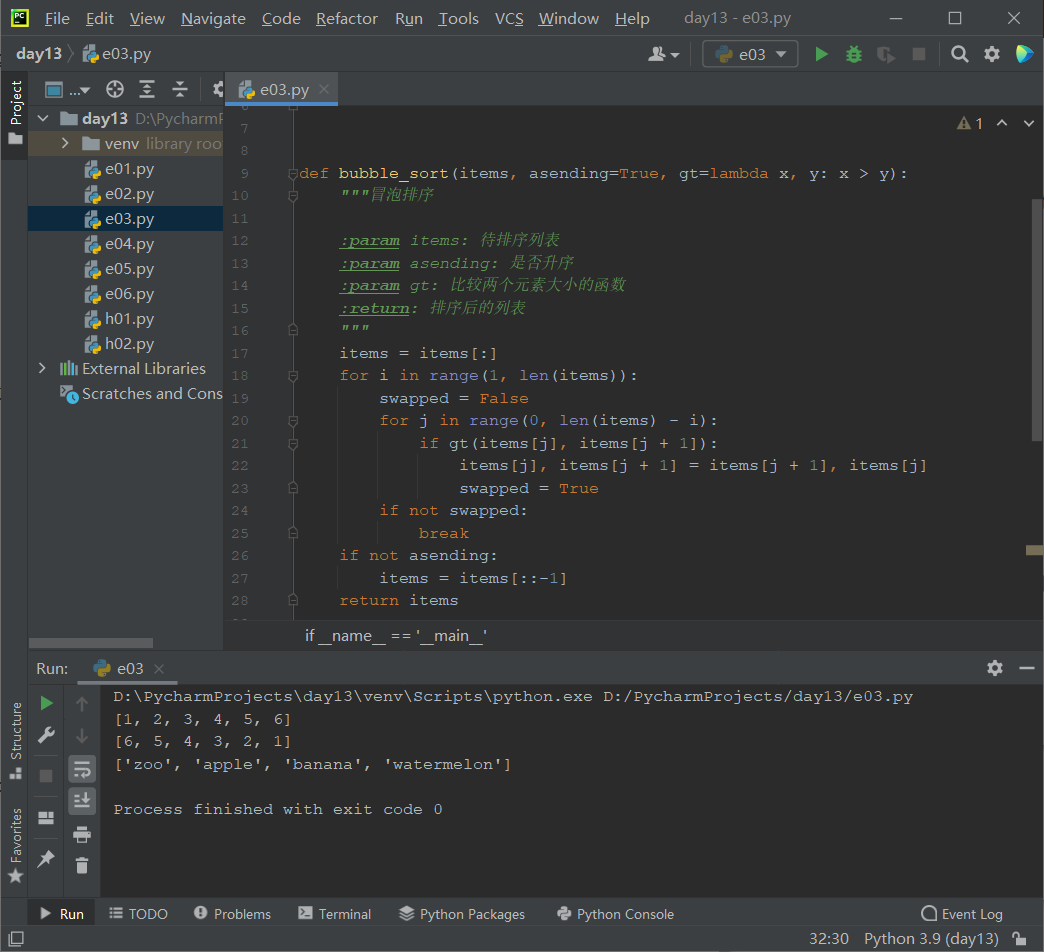The height and width of the screenshot is (952, 1044).
Task: Select Scratches and Consoles node
Action: coord(141,393)
